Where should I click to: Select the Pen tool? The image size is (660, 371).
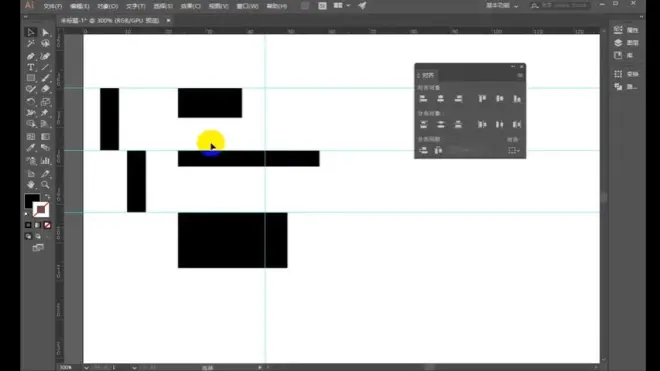pyautogui.click(x=31, y=56)
